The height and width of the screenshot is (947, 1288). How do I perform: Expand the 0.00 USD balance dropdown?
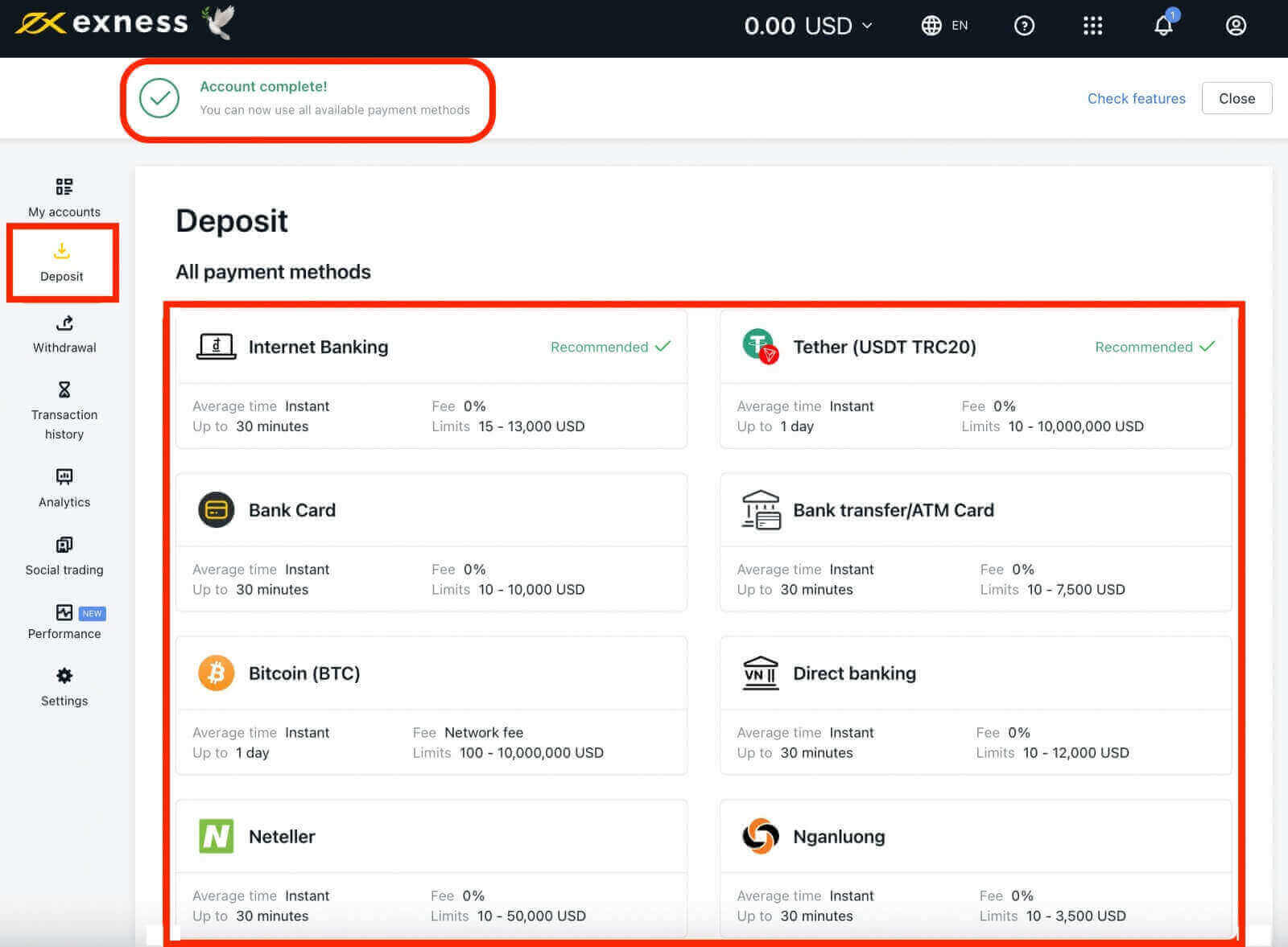(x=807, y=26)
